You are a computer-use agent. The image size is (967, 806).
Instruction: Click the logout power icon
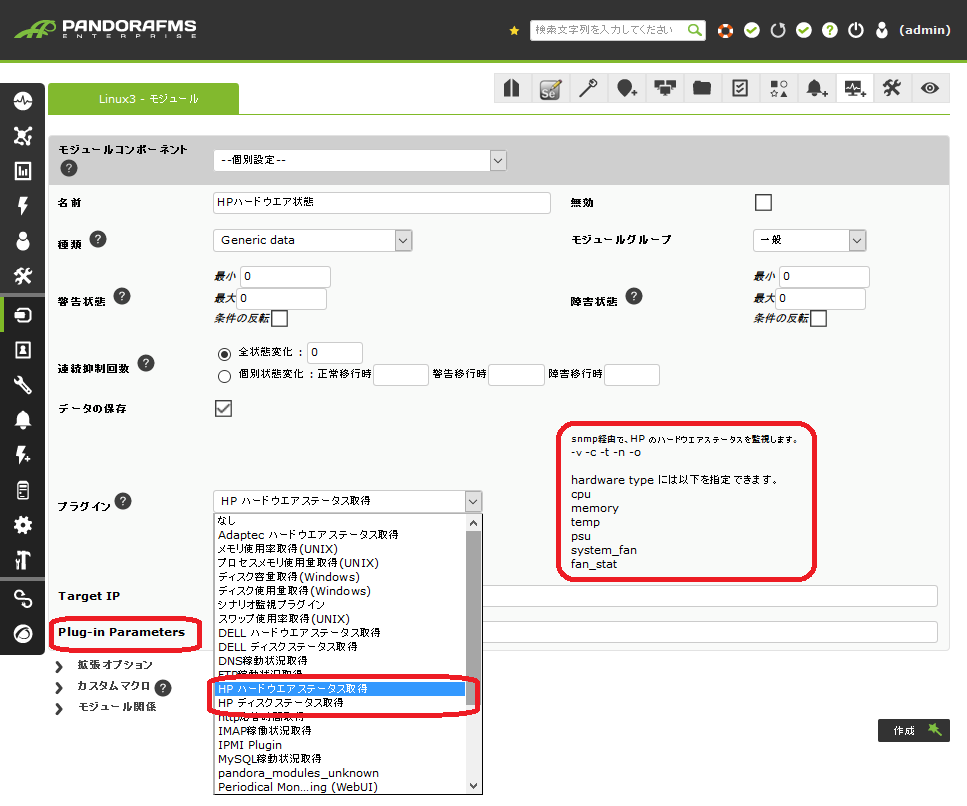856,30
